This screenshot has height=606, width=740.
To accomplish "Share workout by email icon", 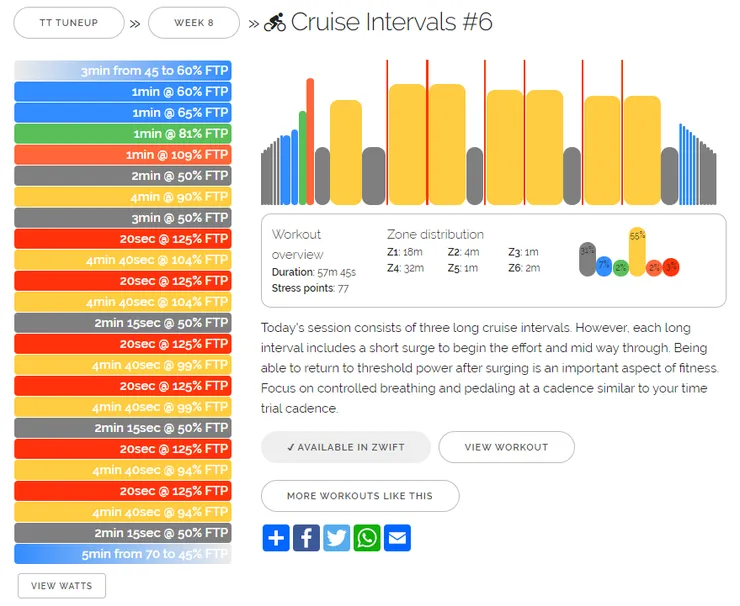I will pyautogui.click(x=397, y=538).
